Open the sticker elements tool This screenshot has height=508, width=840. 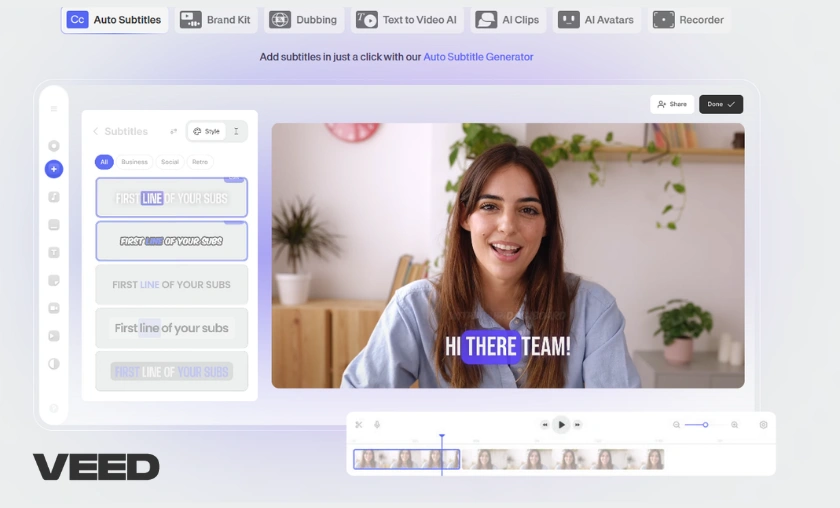pyautogui.click(x=54, y=280)
